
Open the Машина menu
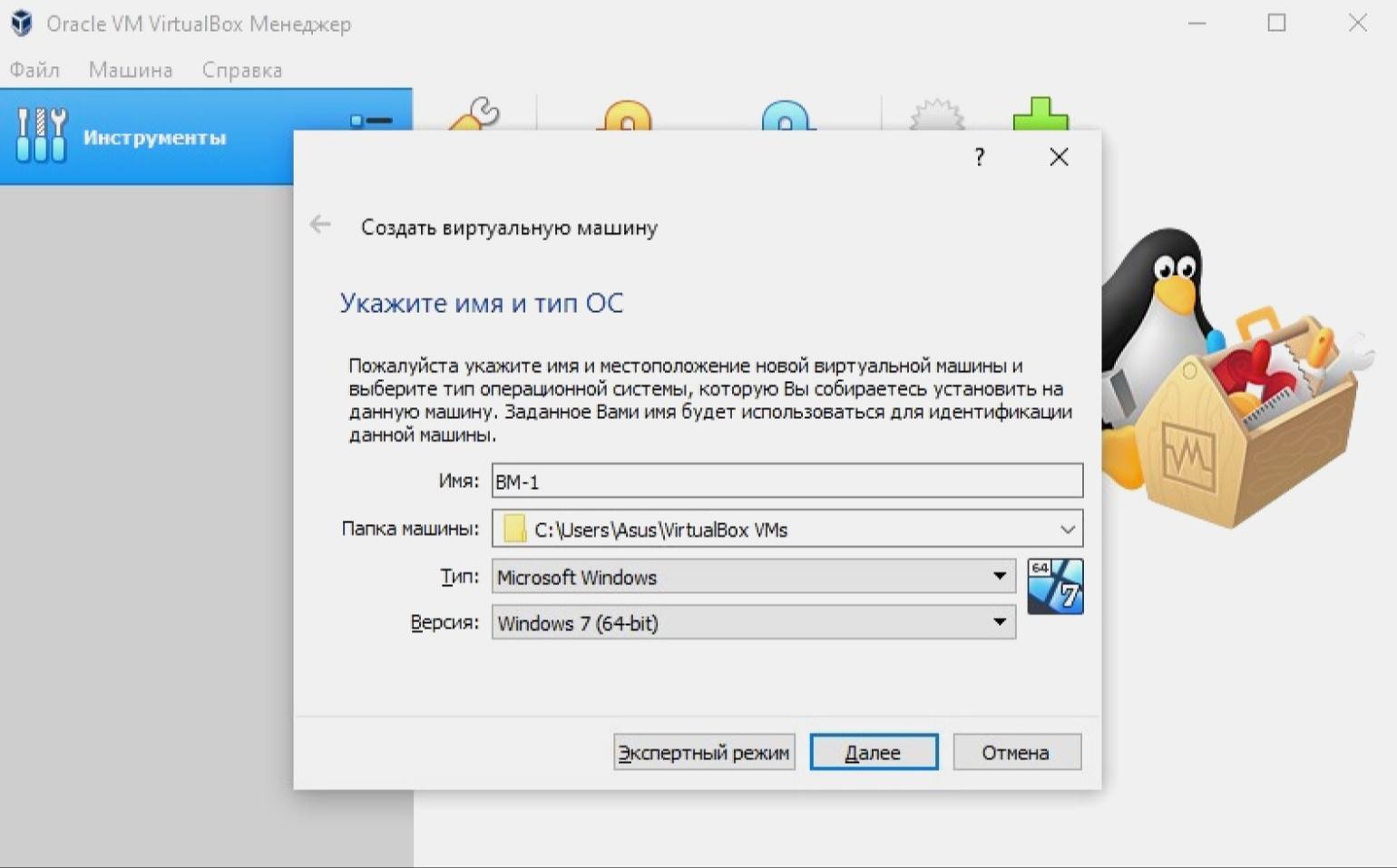(131, 70)
